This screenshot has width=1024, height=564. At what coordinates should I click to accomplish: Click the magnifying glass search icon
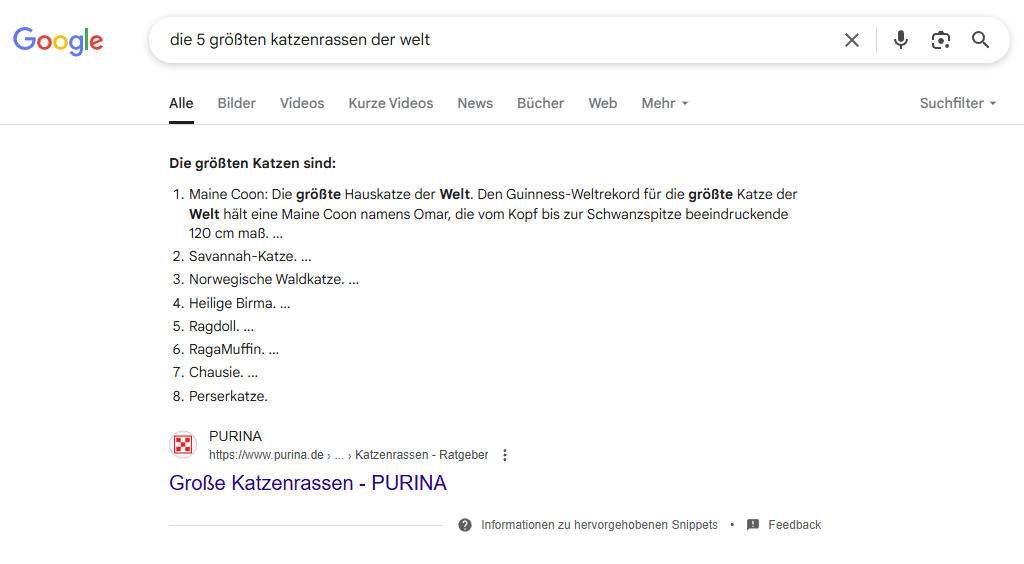980,40
